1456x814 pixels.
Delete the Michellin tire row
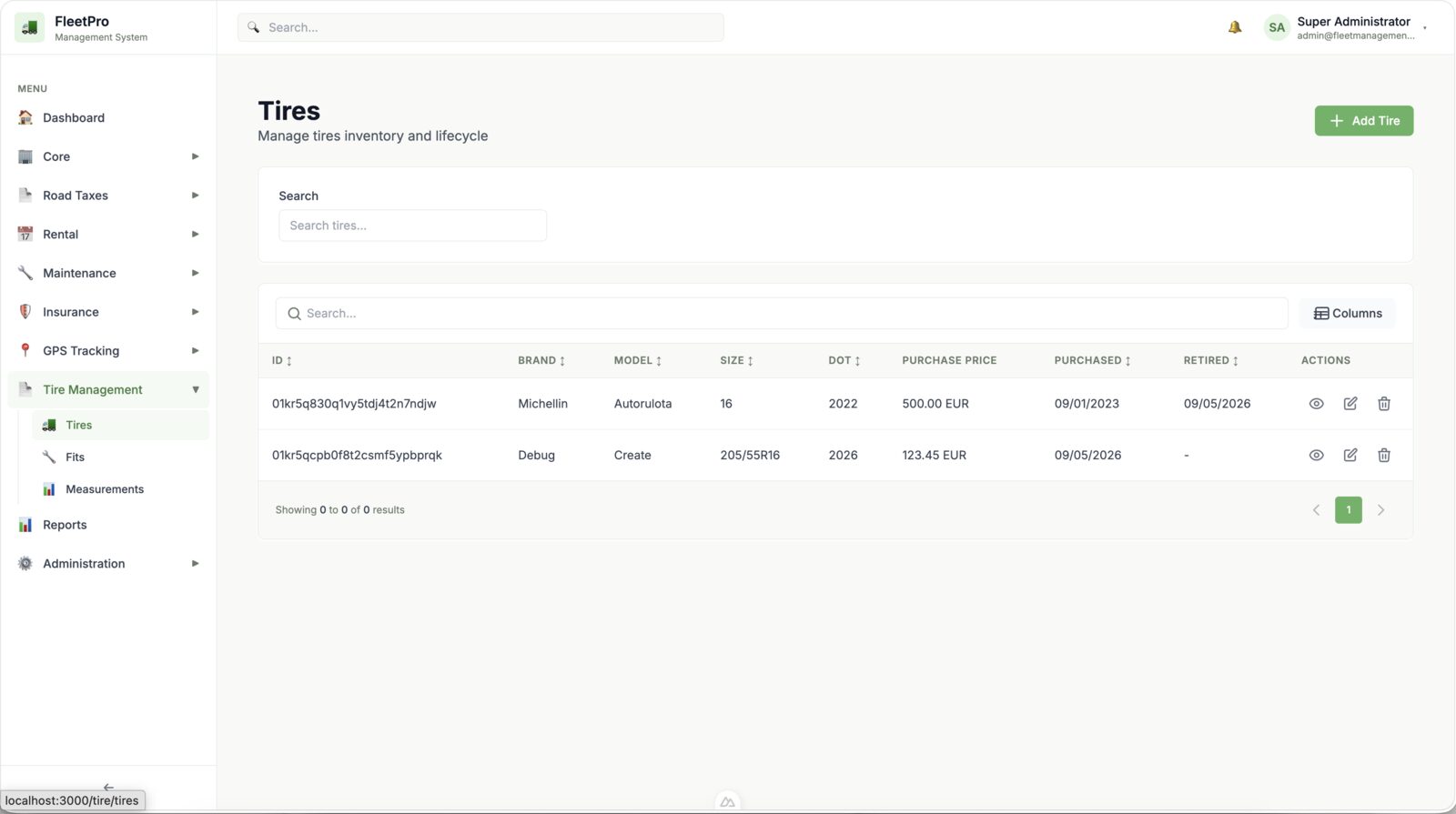pos(1384,404)
